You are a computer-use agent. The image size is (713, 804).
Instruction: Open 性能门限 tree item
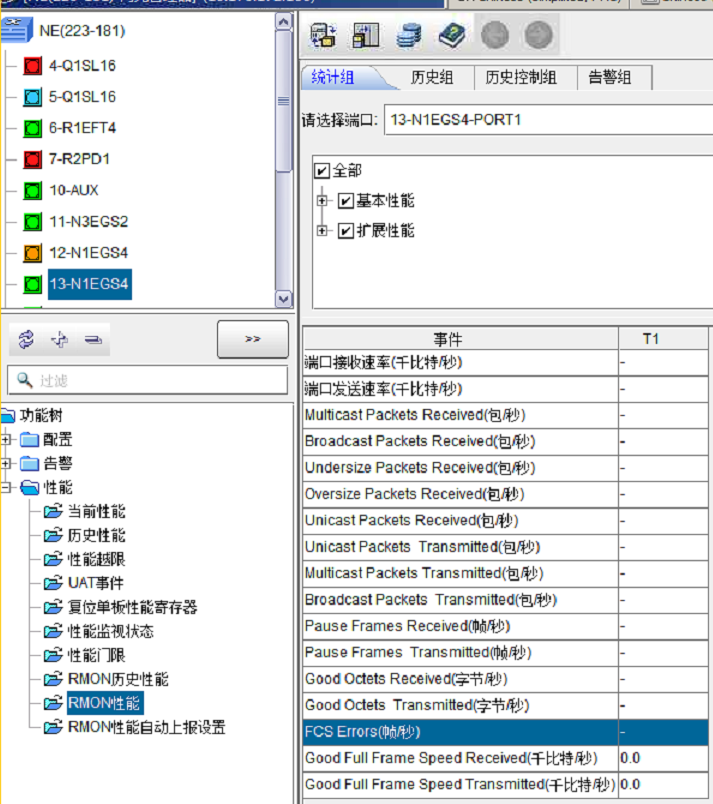96,655
